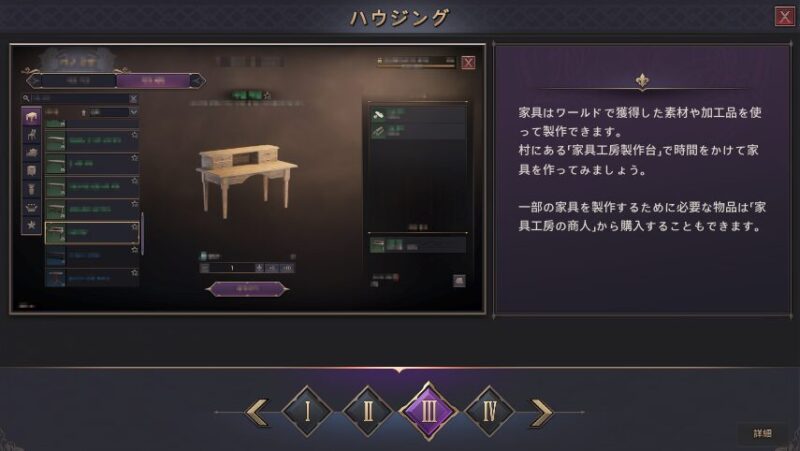The image size is (800, 451).
Task: Switch to tutorial page I
Action: click(307, 411)
